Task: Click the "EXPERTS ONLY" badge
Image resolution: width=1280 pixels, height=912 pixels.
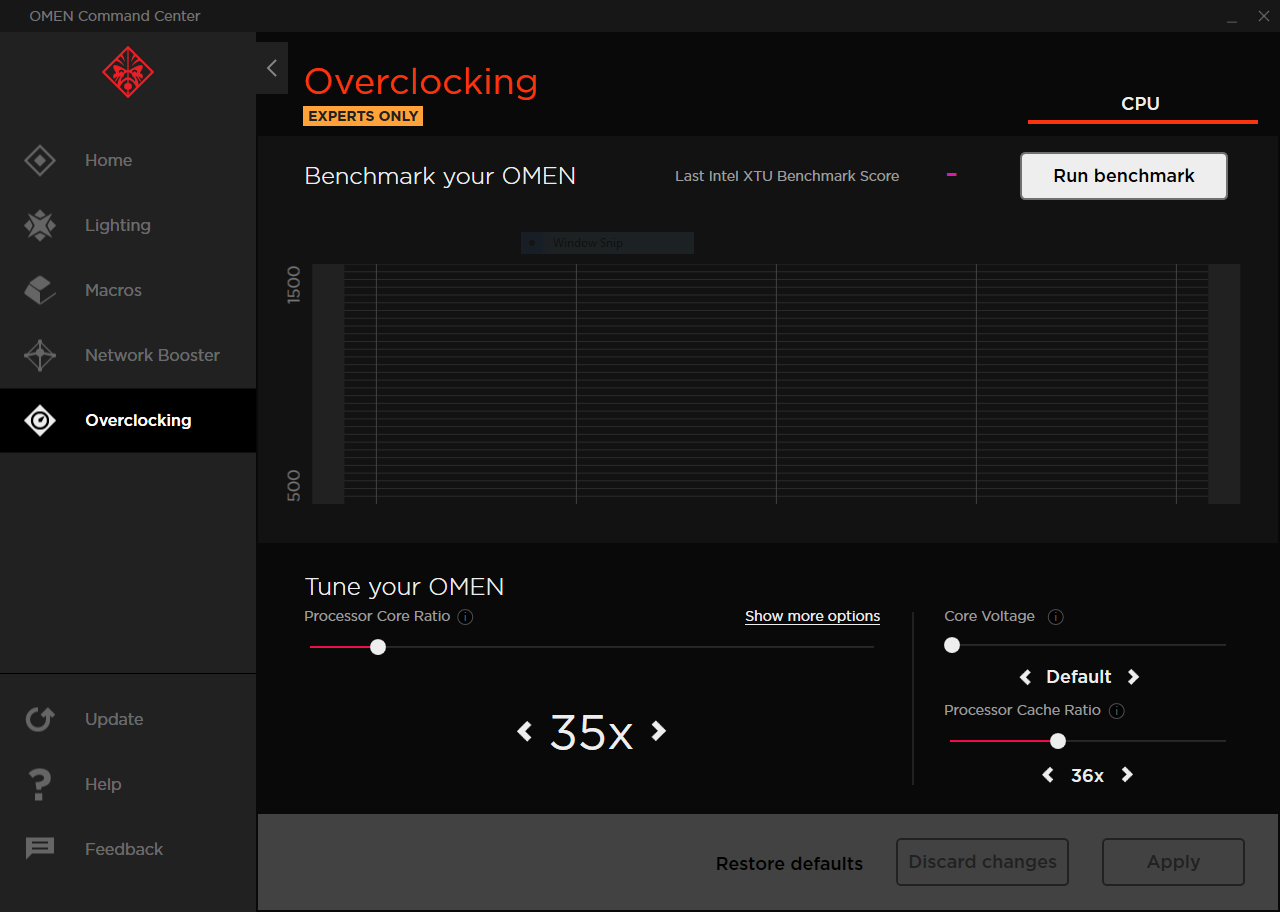Action: click(363, 116)
